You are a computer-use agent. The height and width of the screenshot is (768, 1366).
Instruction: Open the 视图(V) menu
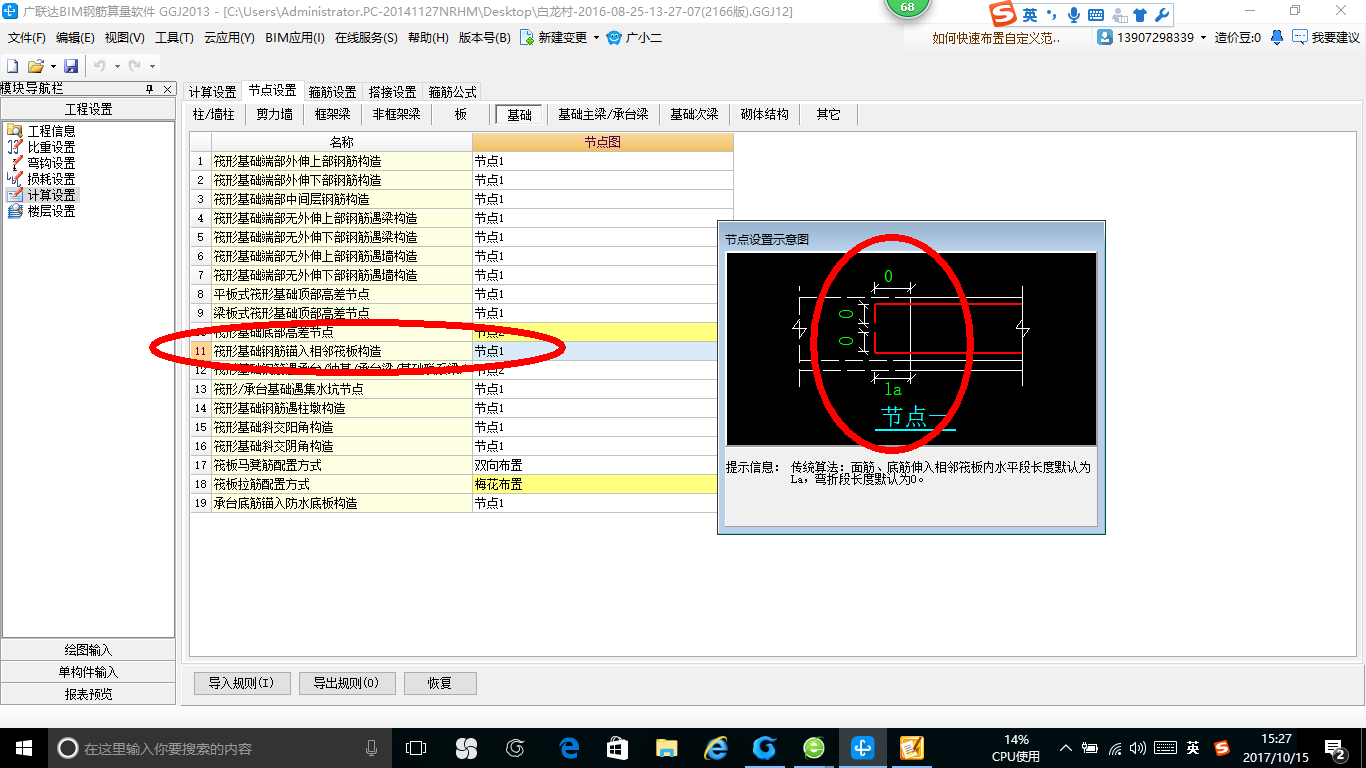tap(124, 38)
